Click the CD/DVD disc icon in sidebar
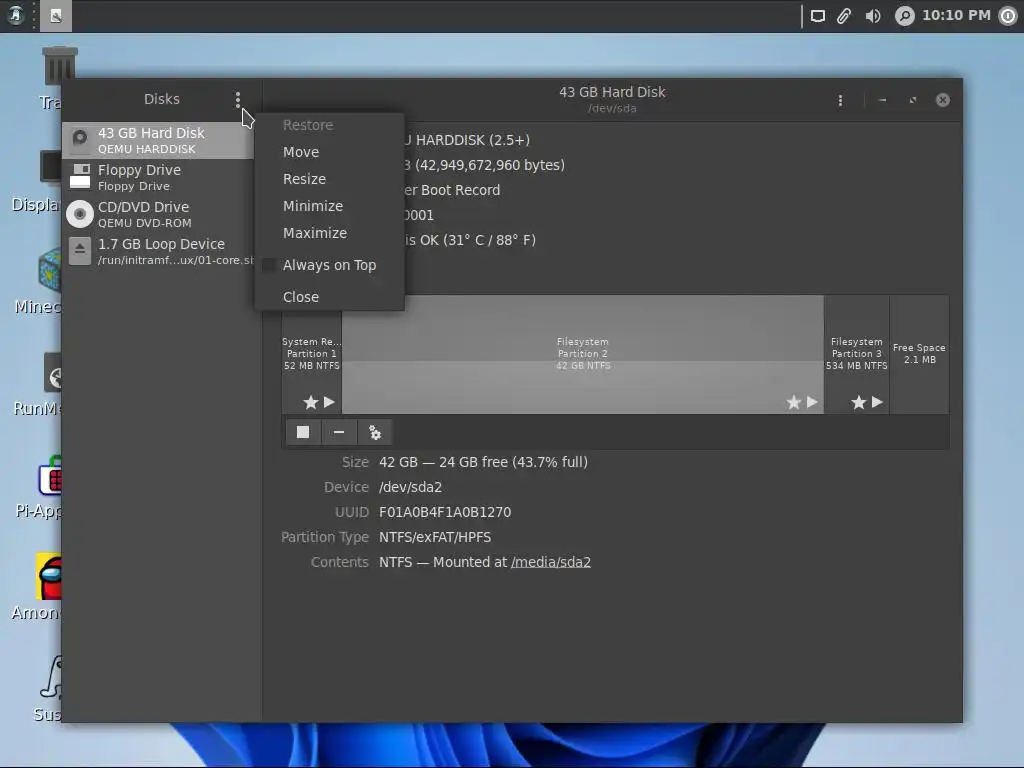This screenshot has height=768, width=1024. pyautogui.click(x=80, y=214)
